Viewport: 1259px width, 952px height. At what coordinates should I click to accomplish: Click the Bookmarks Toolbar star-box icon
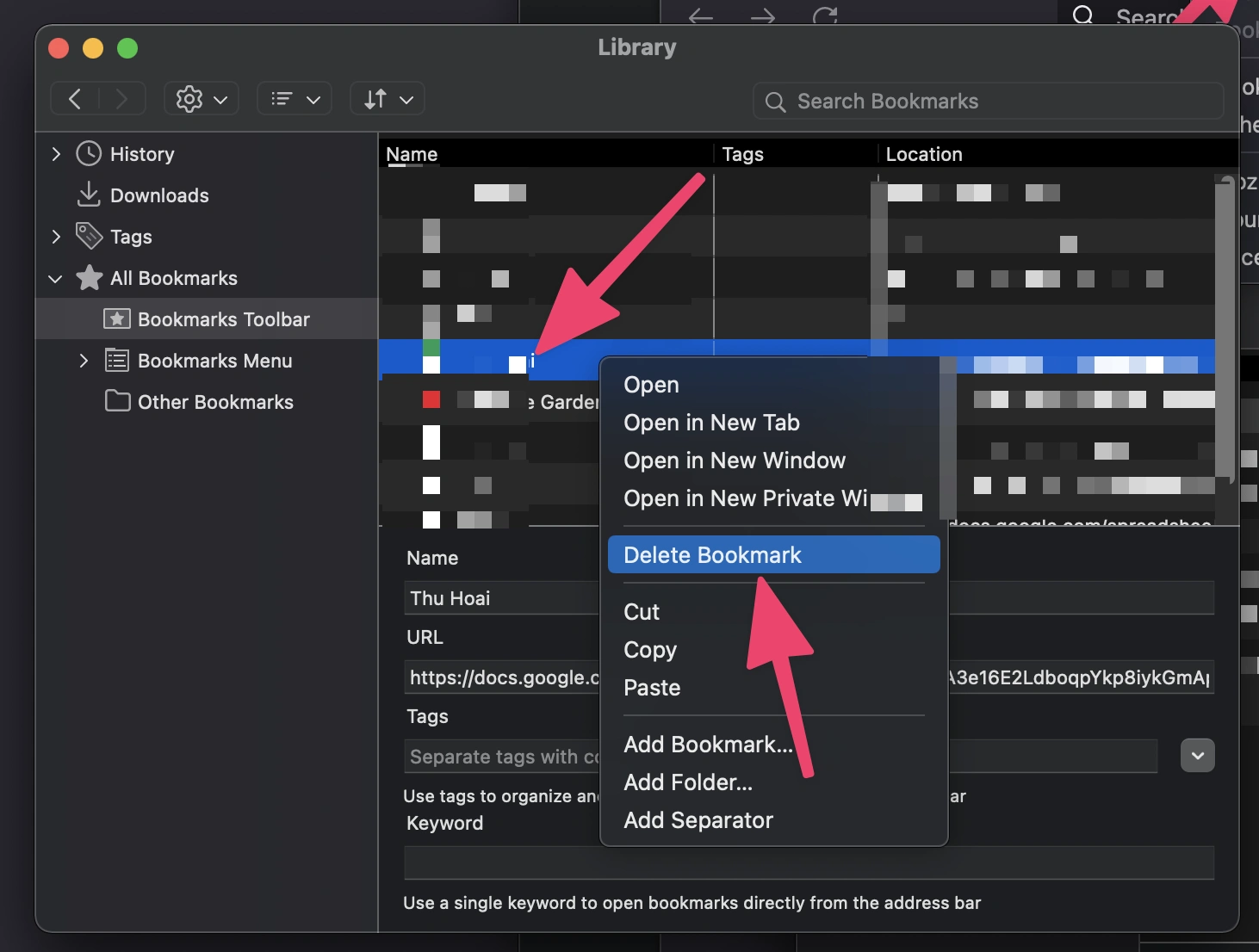click(116, 318)
